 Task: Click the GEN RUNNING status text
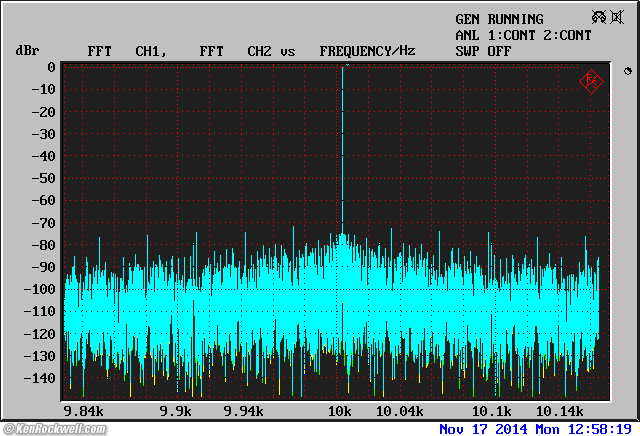click(499, 19)
